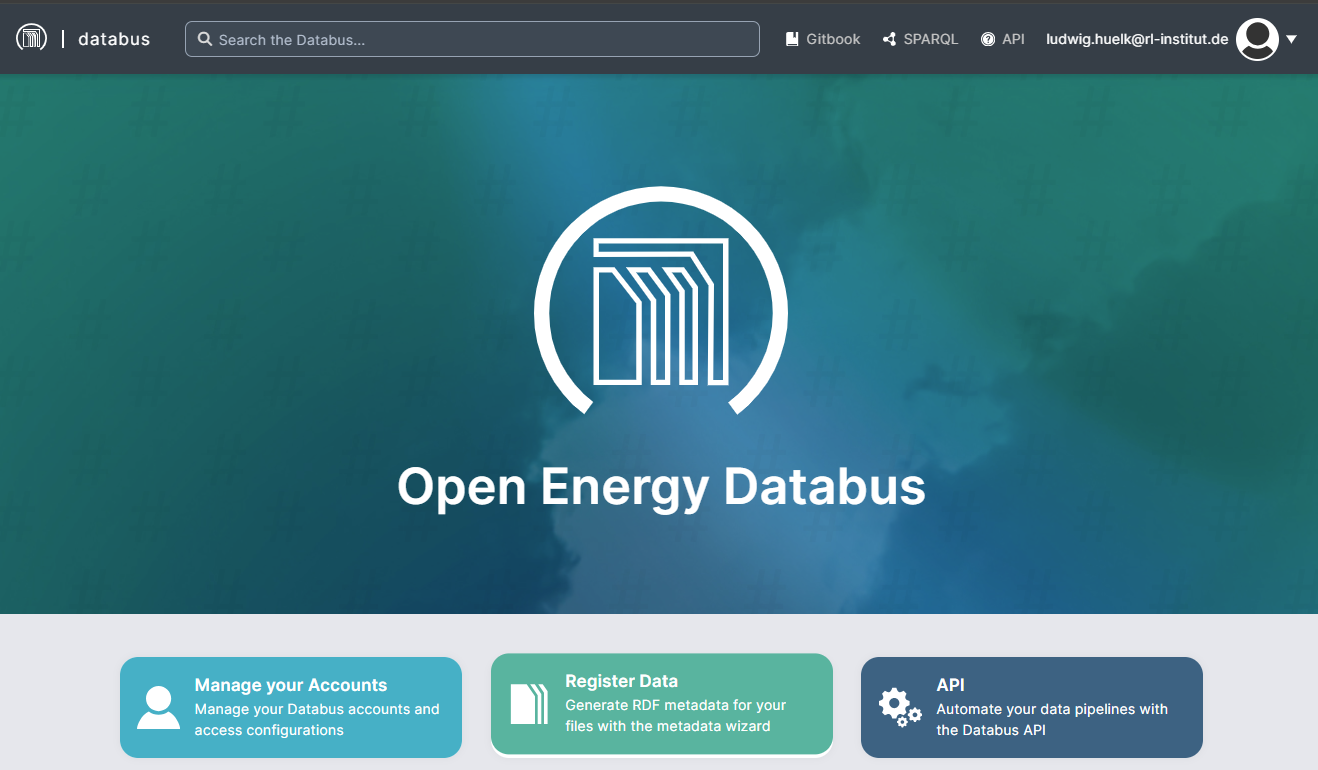Expand the user account dropdown arrow

point(1292,40)
